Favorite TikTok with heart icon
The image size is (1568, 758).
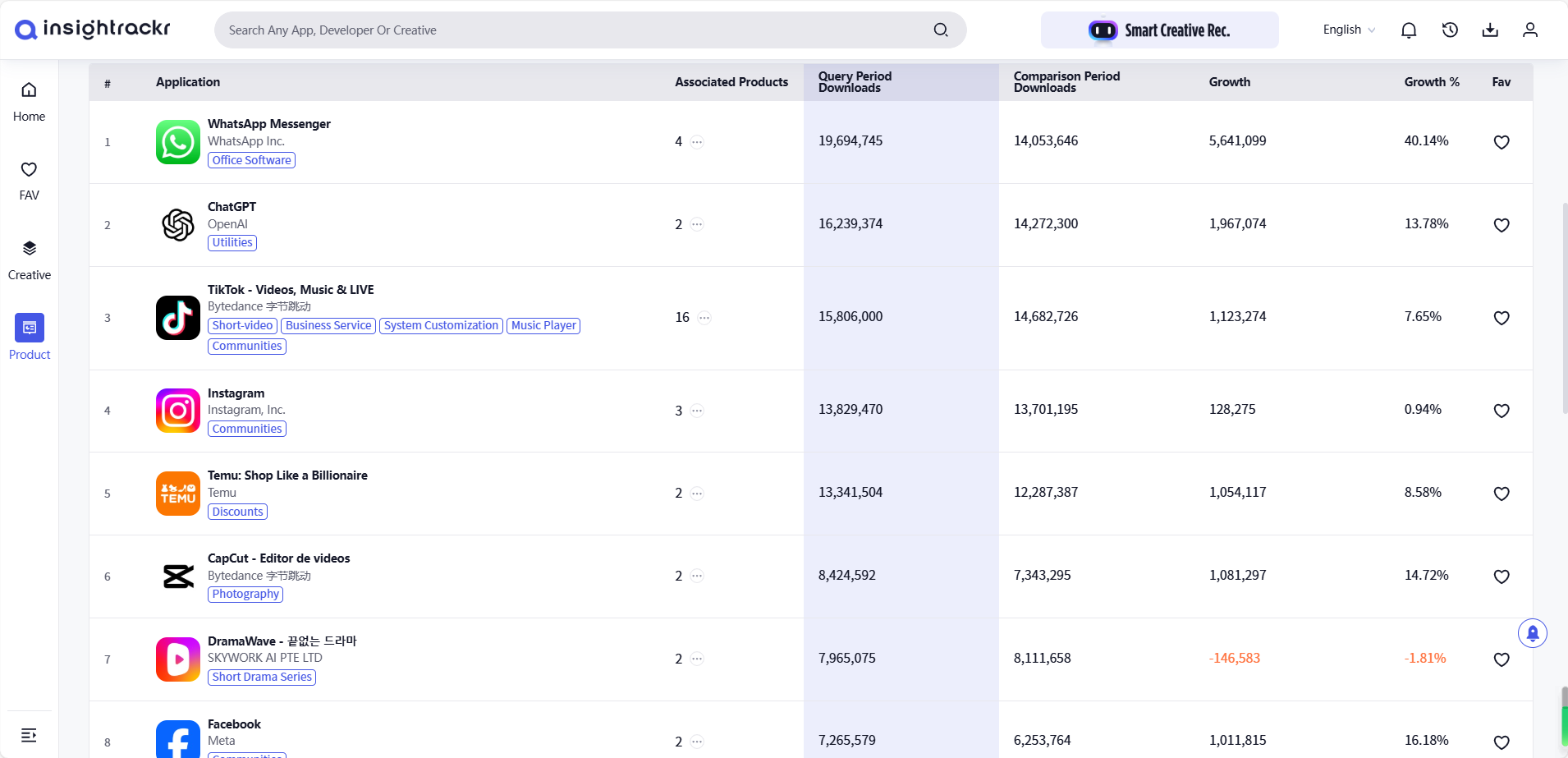pyautogui.click(x=1502, y=318)
